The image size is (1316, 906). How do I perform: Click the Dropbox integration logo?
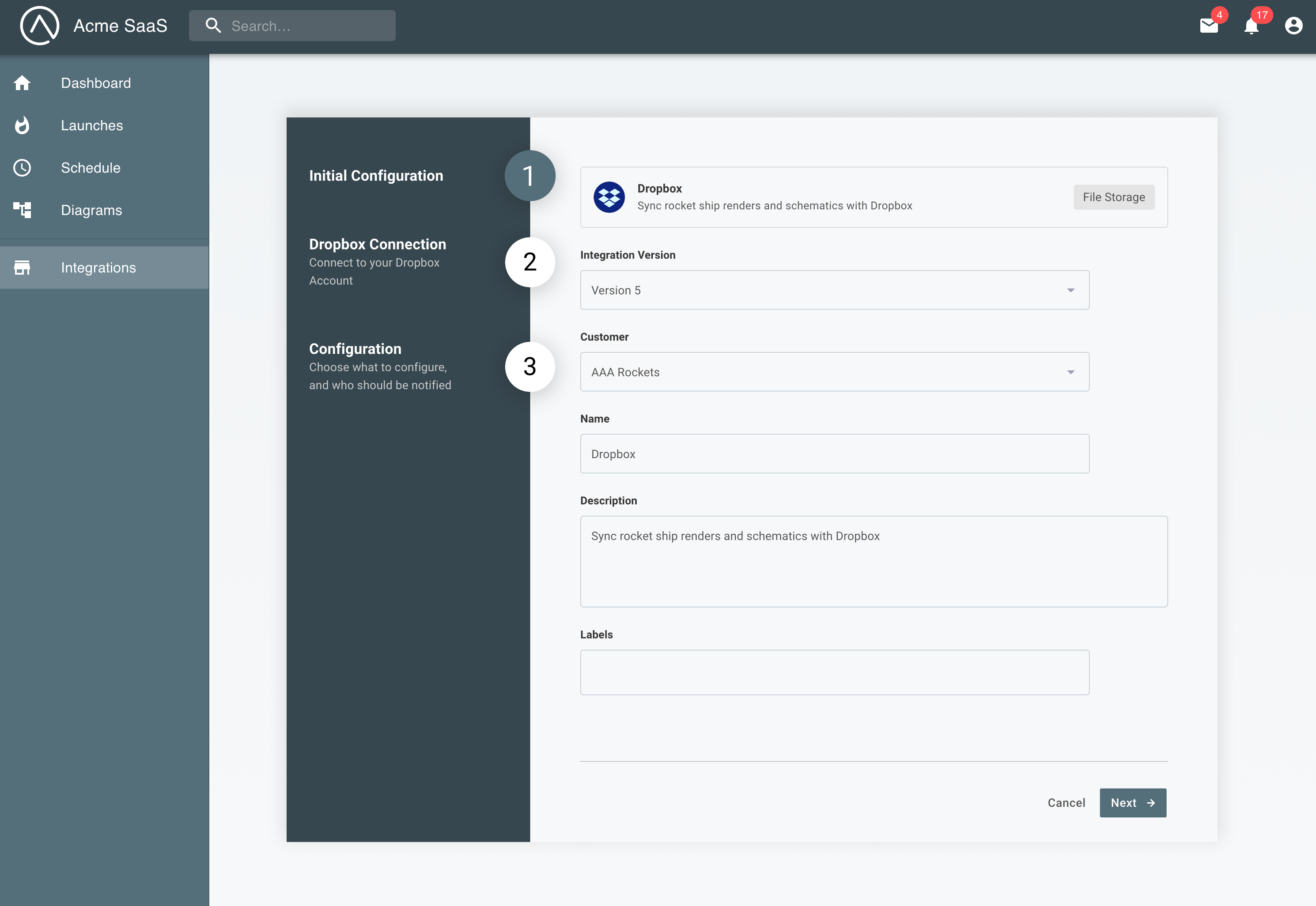(x=609, y=197)
